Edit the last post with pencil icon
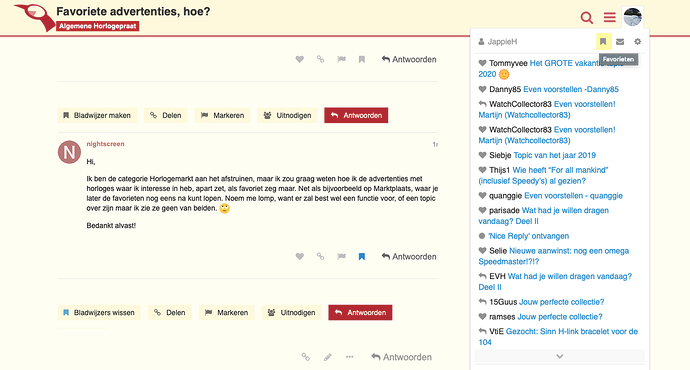Screen dimensions: 690x370 pos(327,357)
